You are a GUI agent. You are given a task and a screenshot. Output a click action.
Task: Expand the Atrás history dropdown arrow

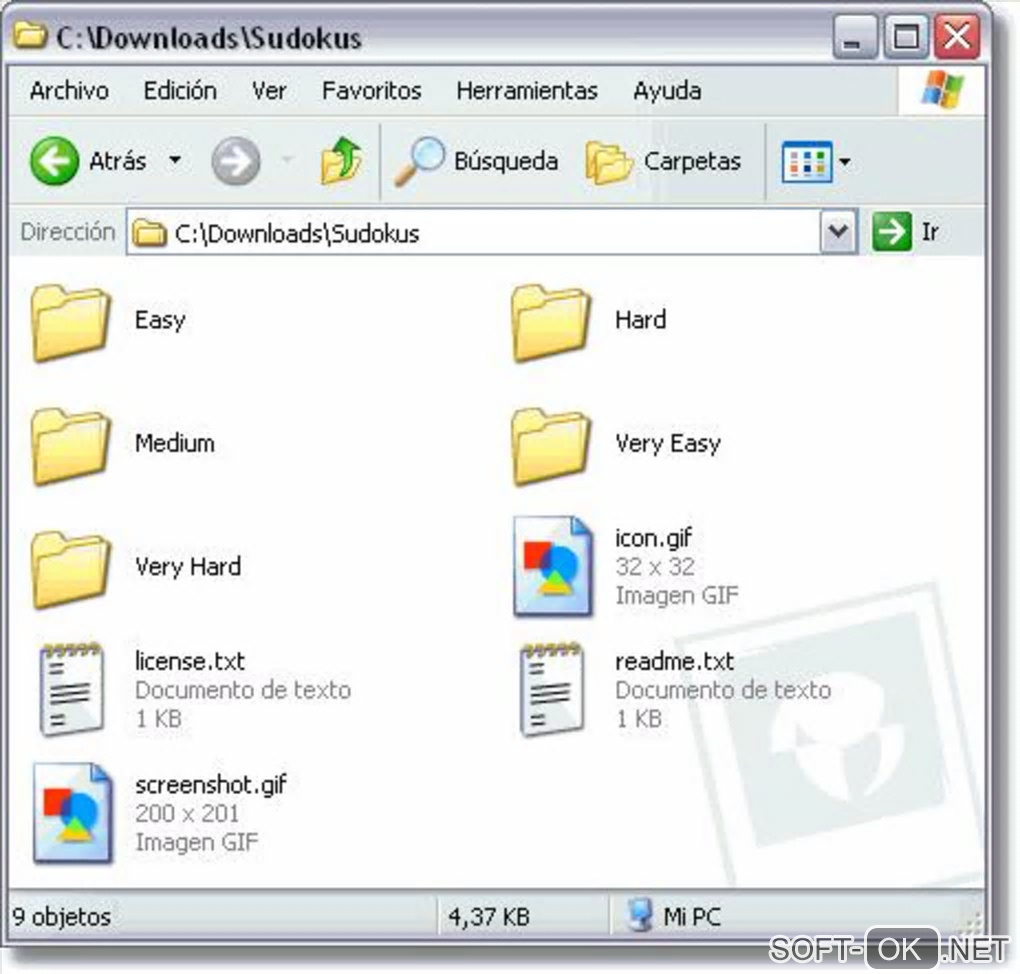[175, 160]
